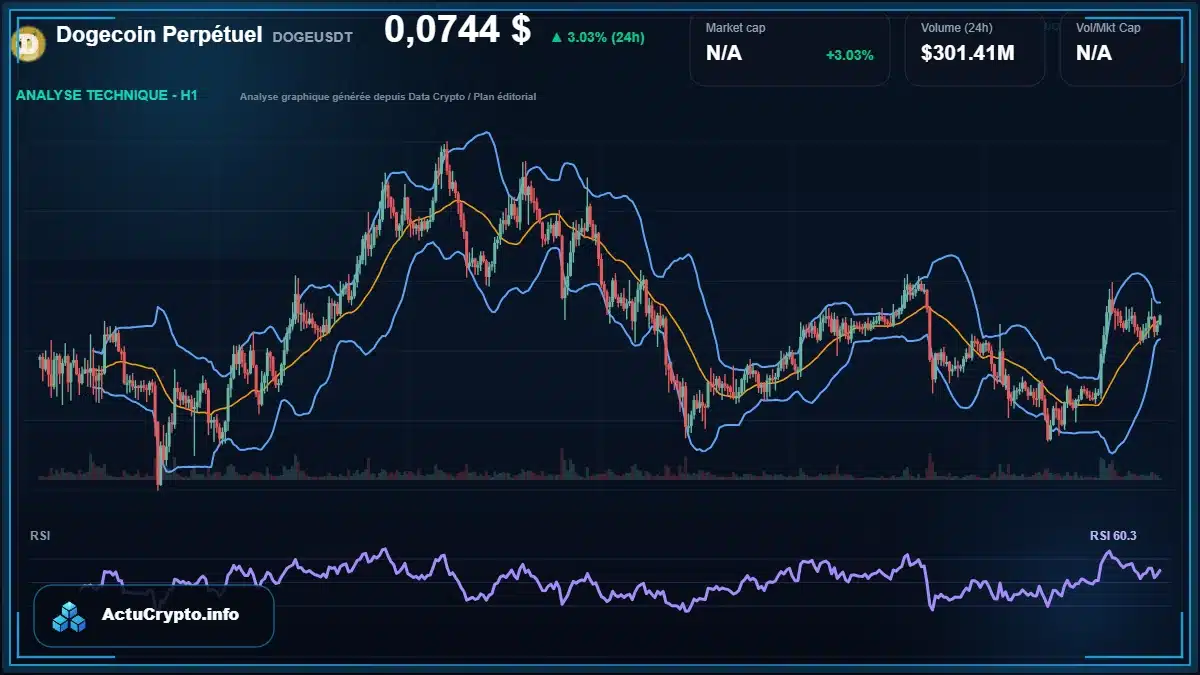
Task: Click the 0,0744 $ price value
Action: pos(457,30)
